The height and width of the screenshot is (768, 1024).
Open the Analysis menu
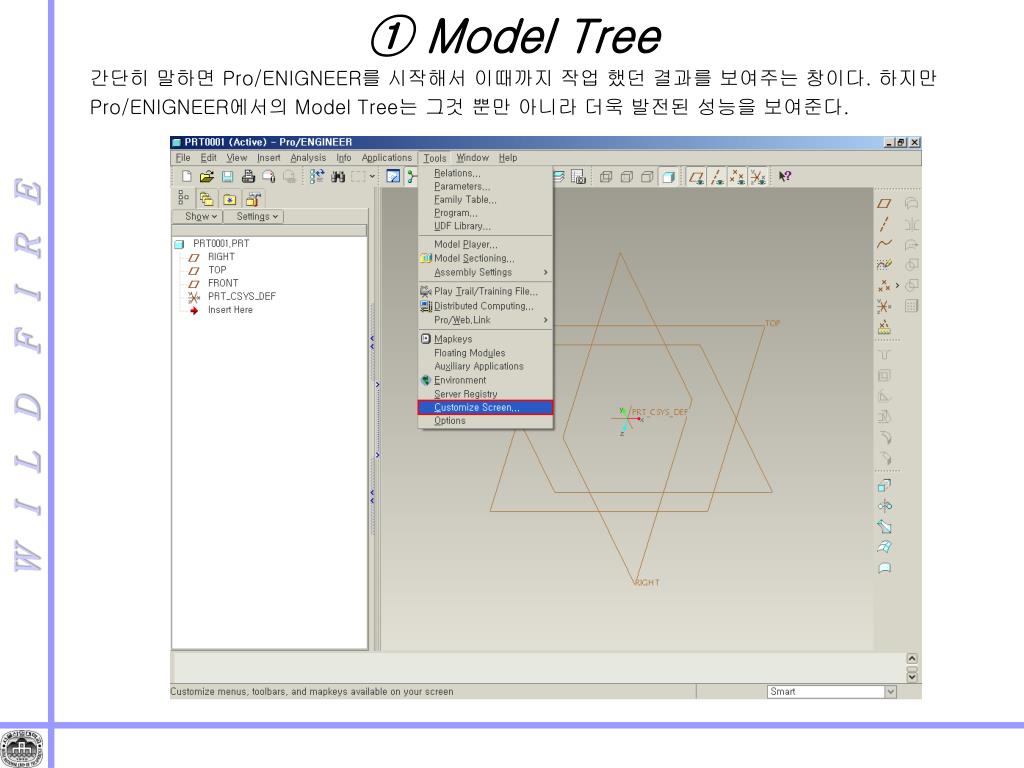(x=308, y=158)
